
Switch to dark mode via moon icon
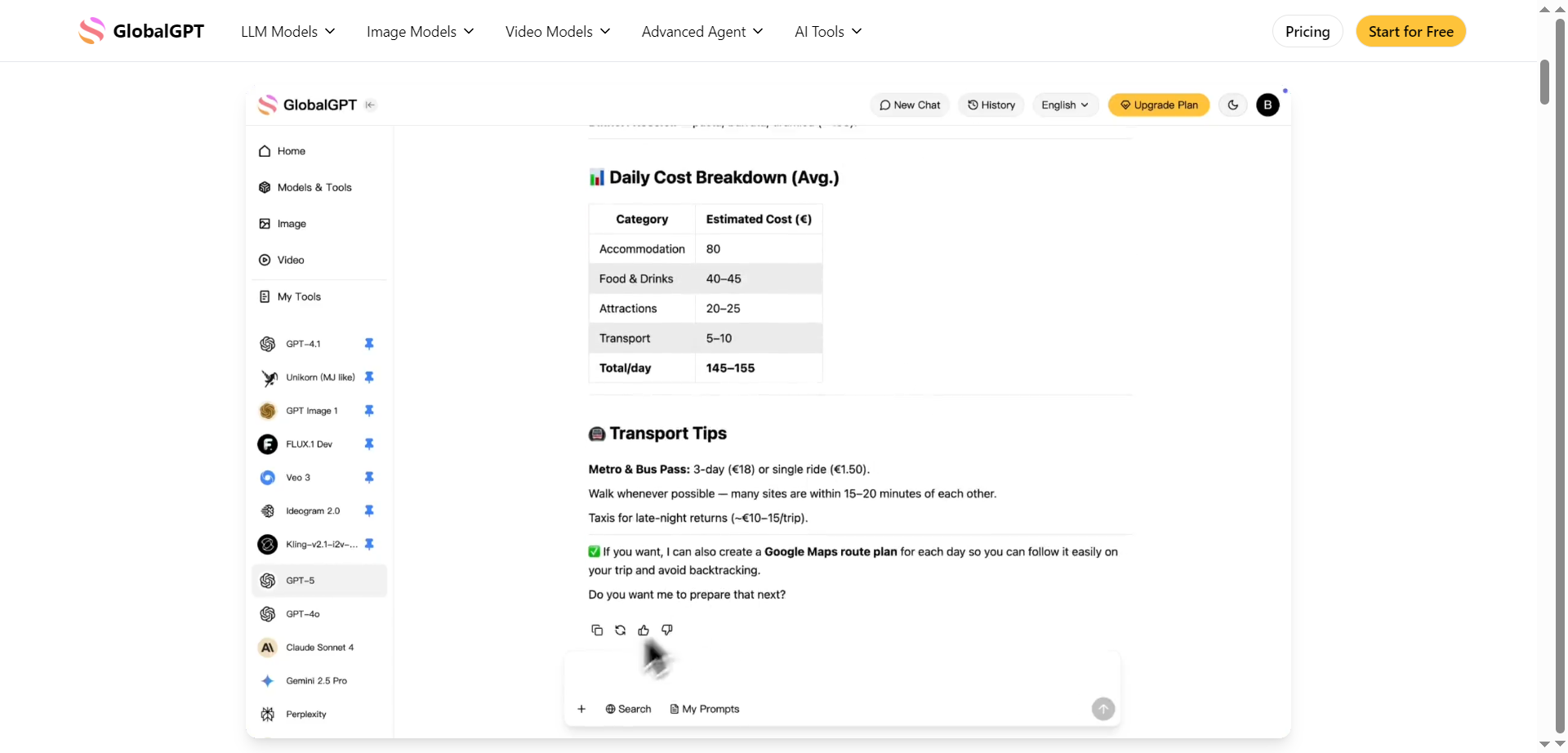click(1232, 105)
